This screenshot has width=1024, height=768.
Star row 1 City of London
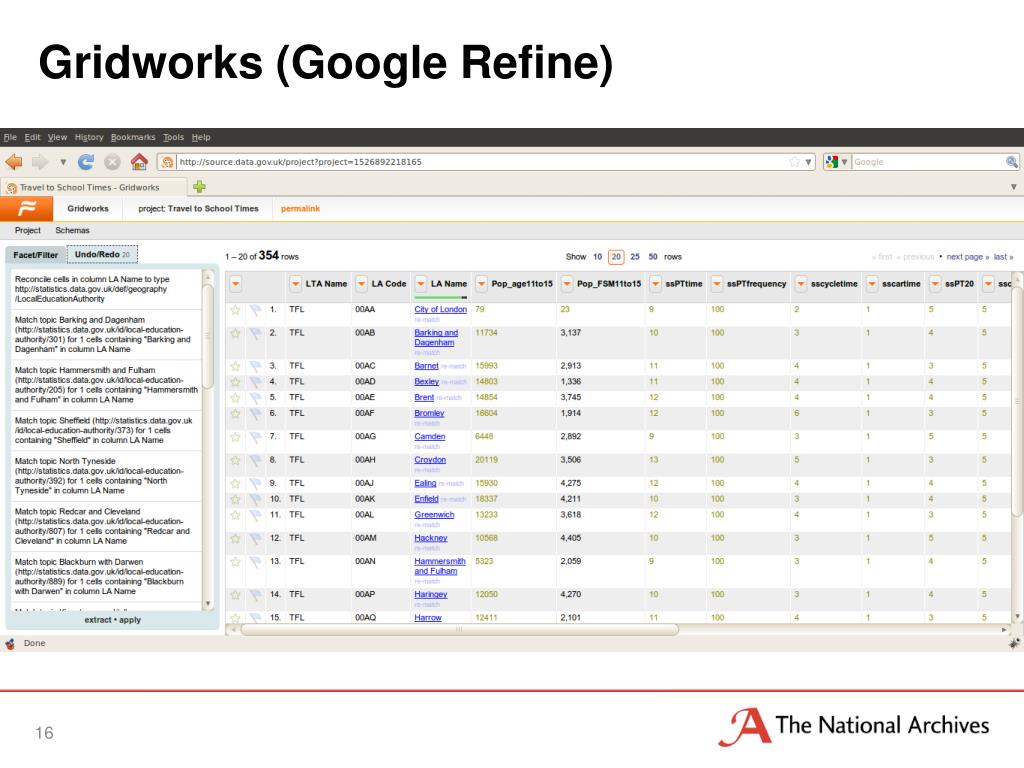point(235,310)
